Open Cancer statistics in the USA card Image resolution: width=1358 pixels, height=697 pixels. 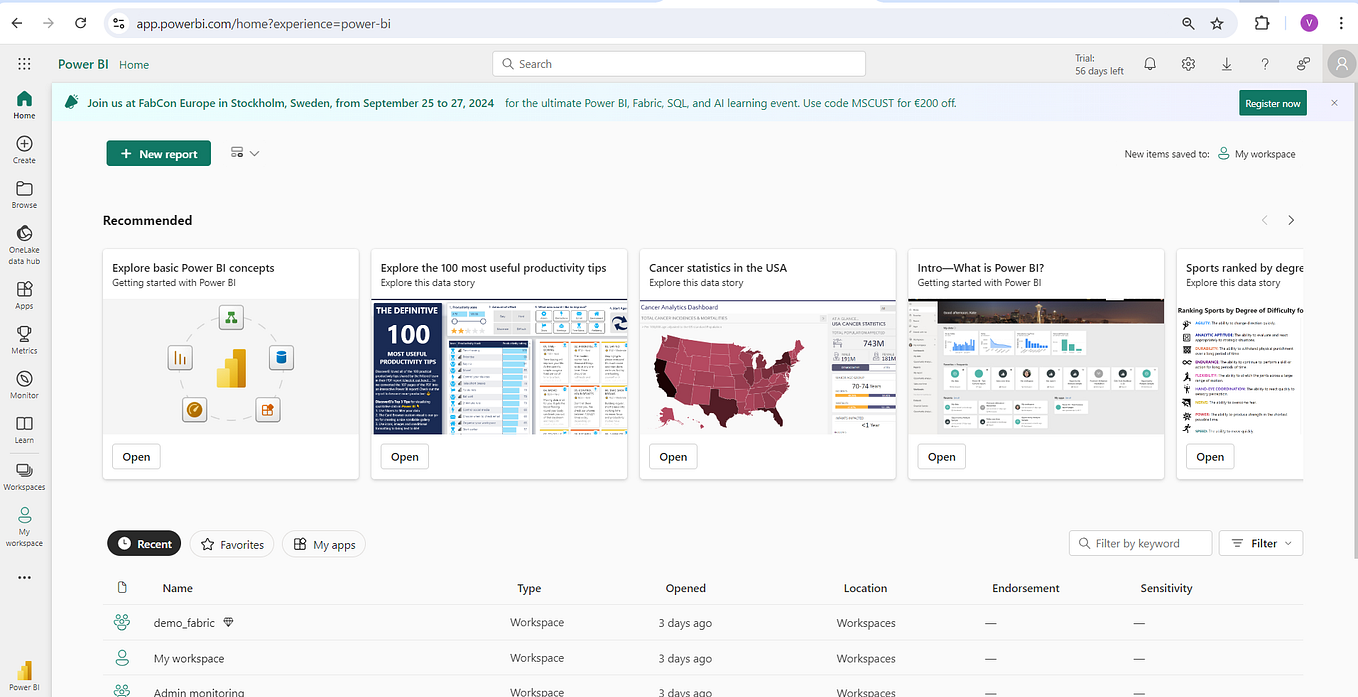tap(673, 456)
